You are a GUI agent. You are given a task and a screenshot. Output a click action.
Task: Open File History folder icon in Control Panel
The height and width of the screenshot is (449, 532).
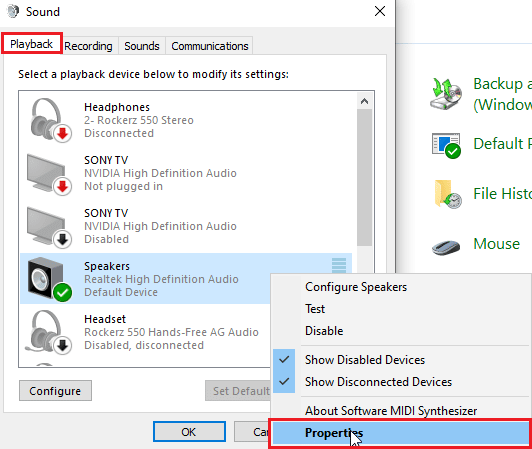pyautogui.click(x=448, y=194)
